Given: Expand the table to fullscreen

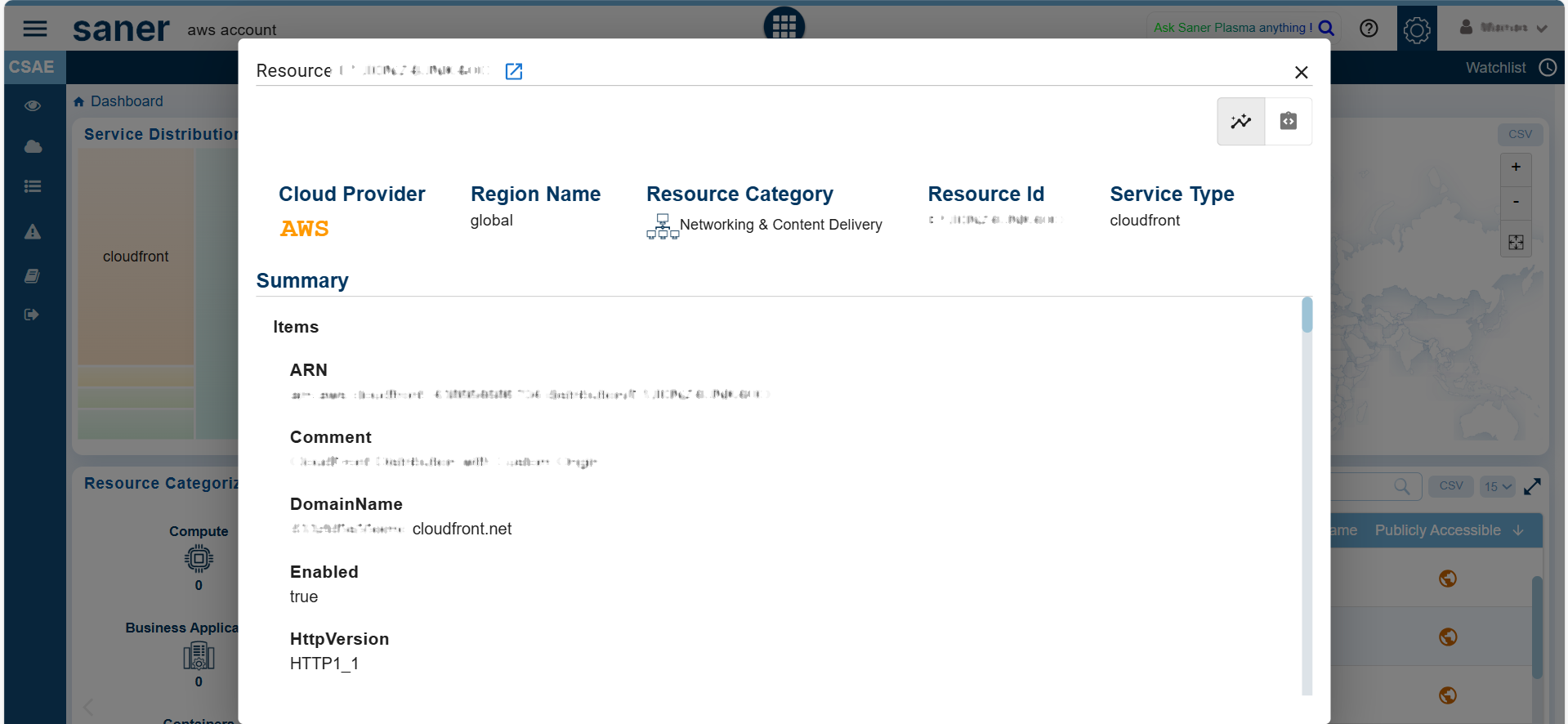Looking at the screenshot, I should pyautogui.click(x=1532, y=487).
